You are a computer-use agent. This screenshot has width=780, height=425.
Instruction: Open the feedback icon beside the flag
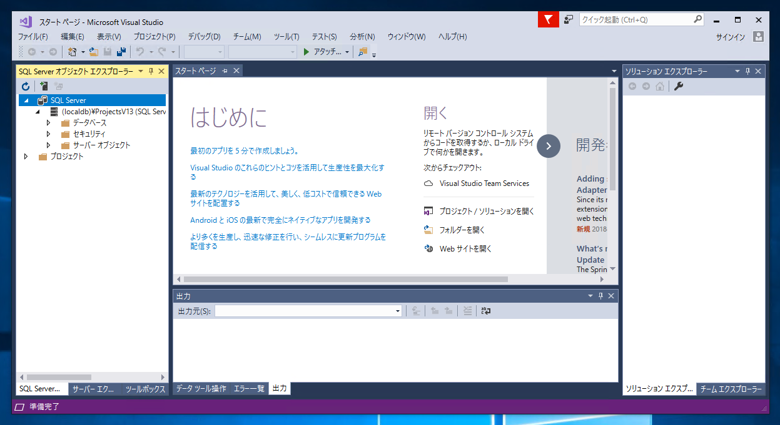coord(568,20)
